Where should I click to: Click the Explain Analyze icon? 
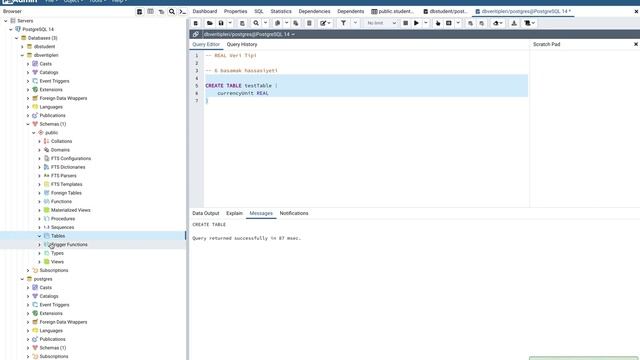click(449, 23)
